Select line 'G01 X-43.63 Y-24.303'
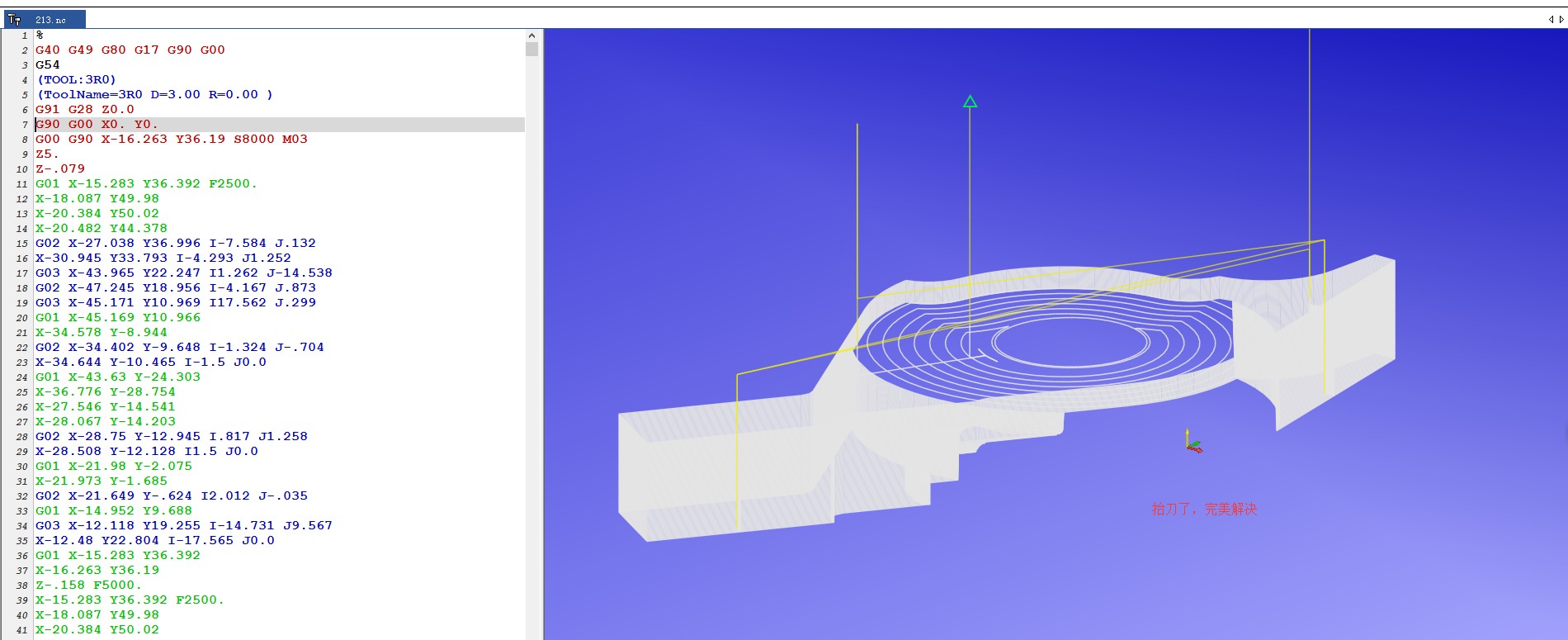The width and height of the screenshot is (1568, 640). 118,377
